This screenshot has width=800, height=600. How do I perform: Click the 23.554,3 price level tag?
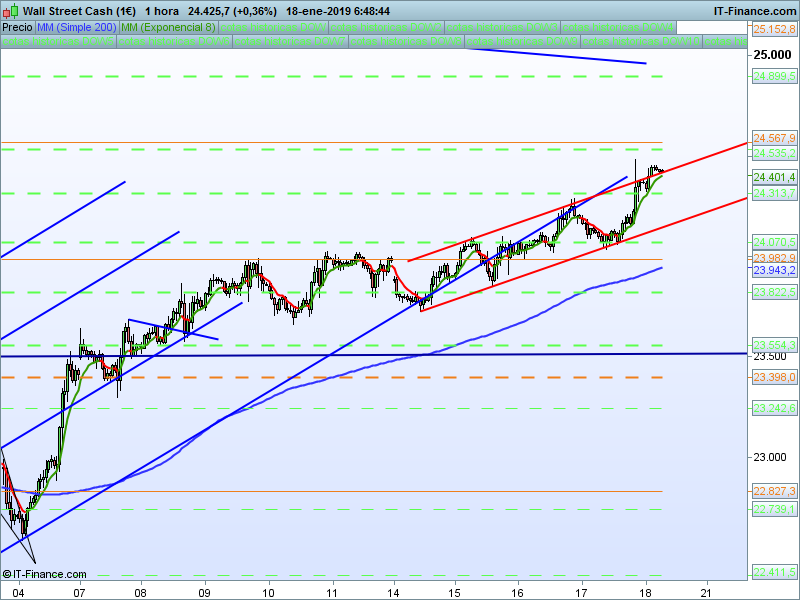774,345
